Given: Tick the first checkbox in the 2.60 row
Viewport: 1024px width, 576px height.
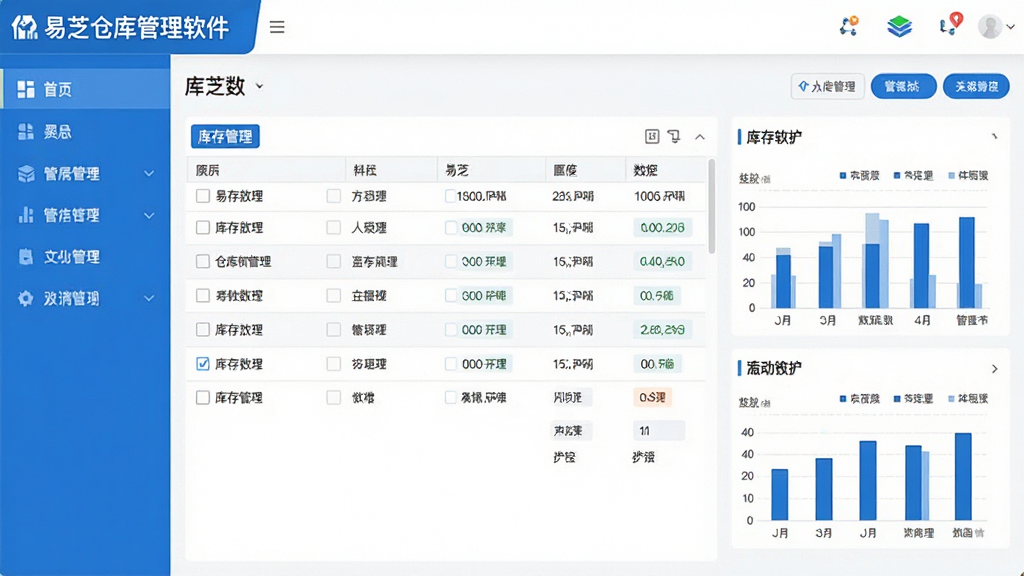Looking at the screenshot, I should (x=202, y=329).
